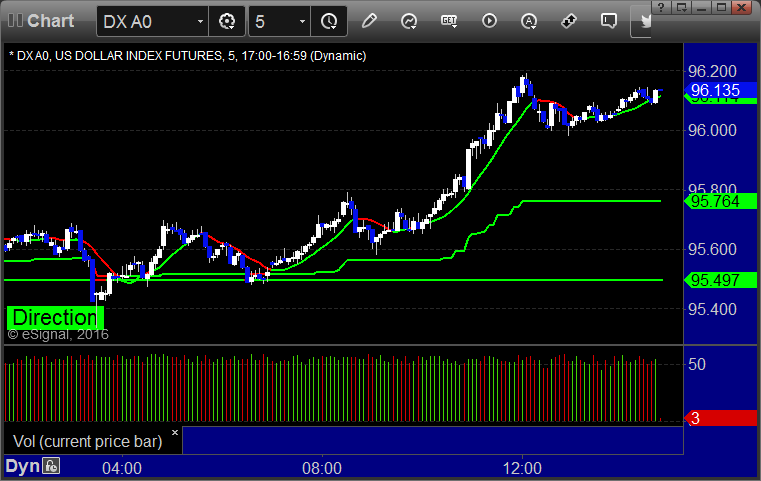Click the Chart toolbar grip handle

coord(15,20)
